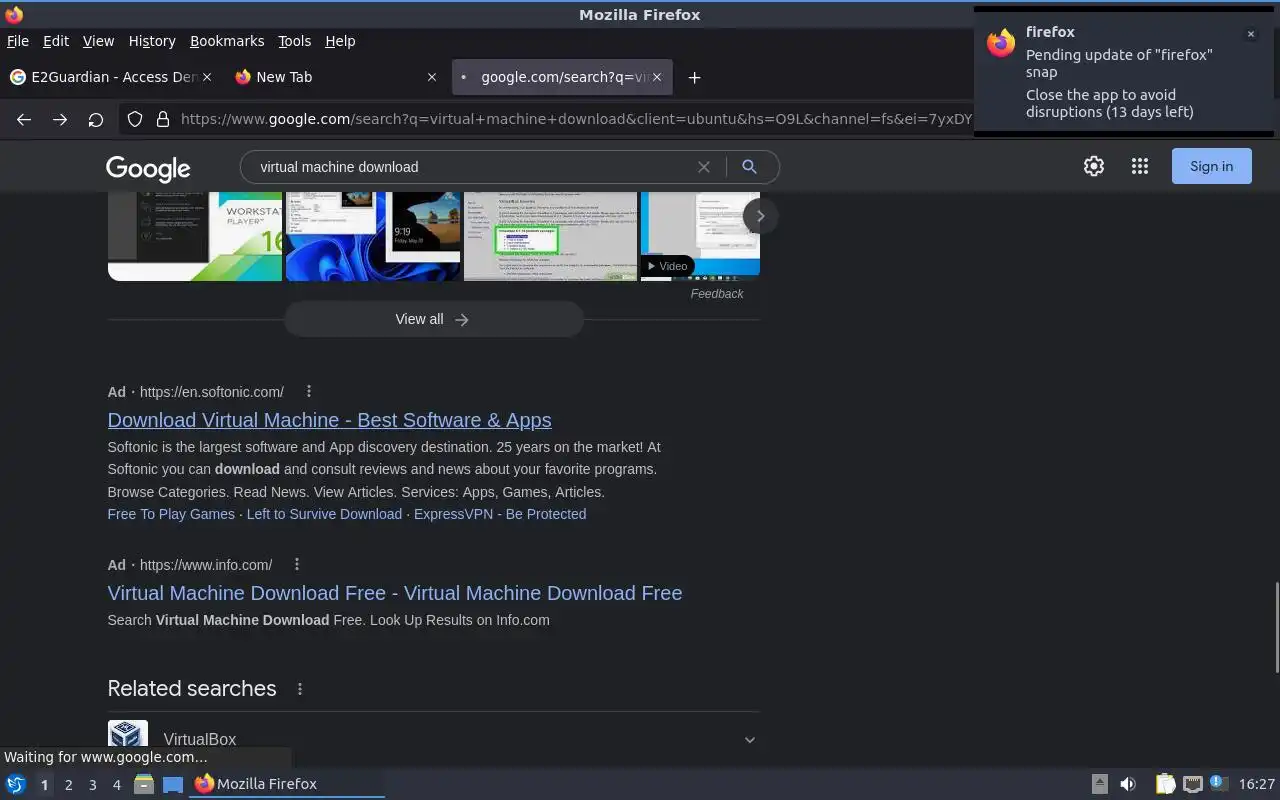Open the Bookmarks menu
Viewport: 1280px width, 800px height.
coord(227,41)
